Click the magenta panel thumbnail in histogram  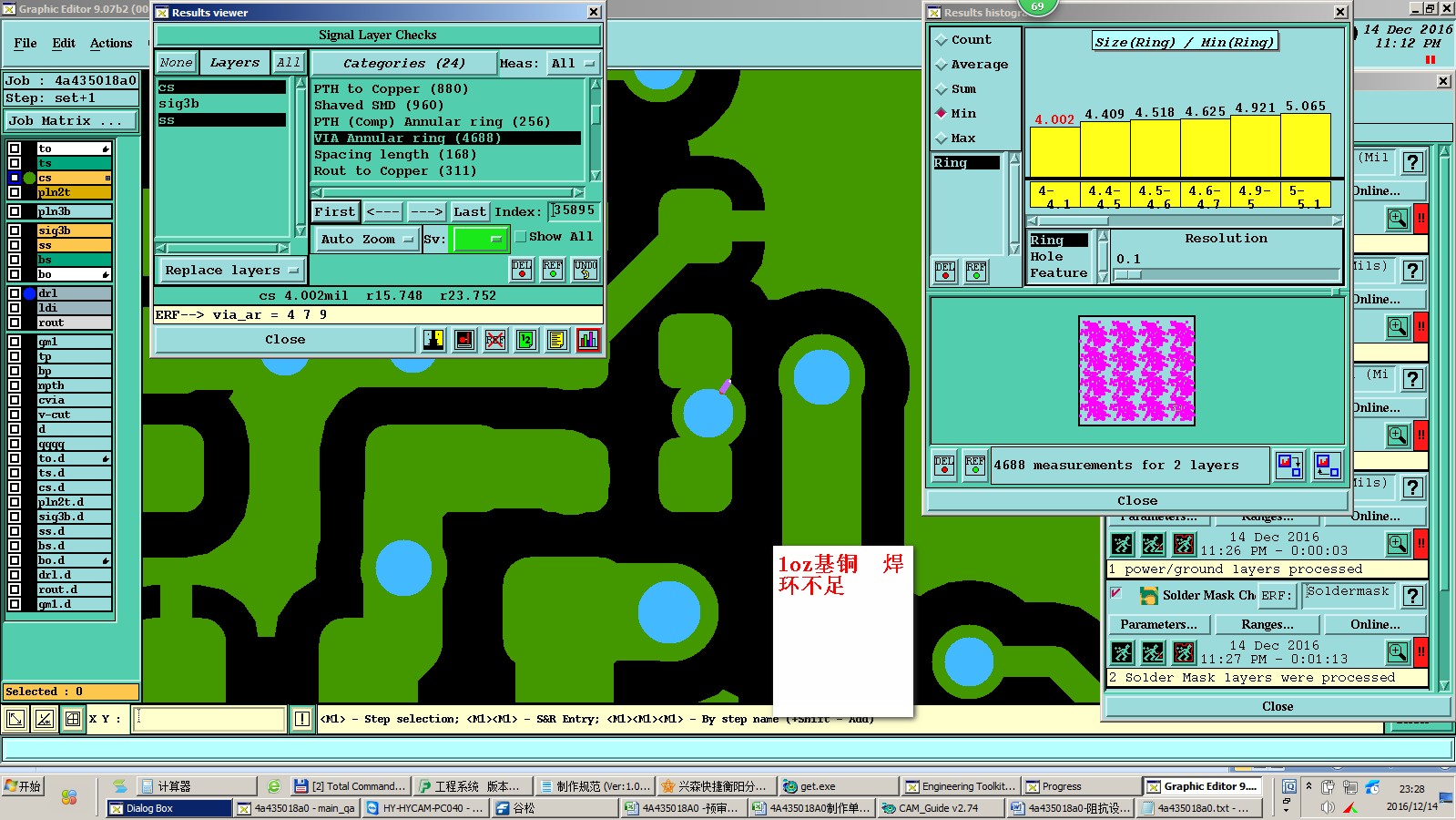[x=1136, y=371]
